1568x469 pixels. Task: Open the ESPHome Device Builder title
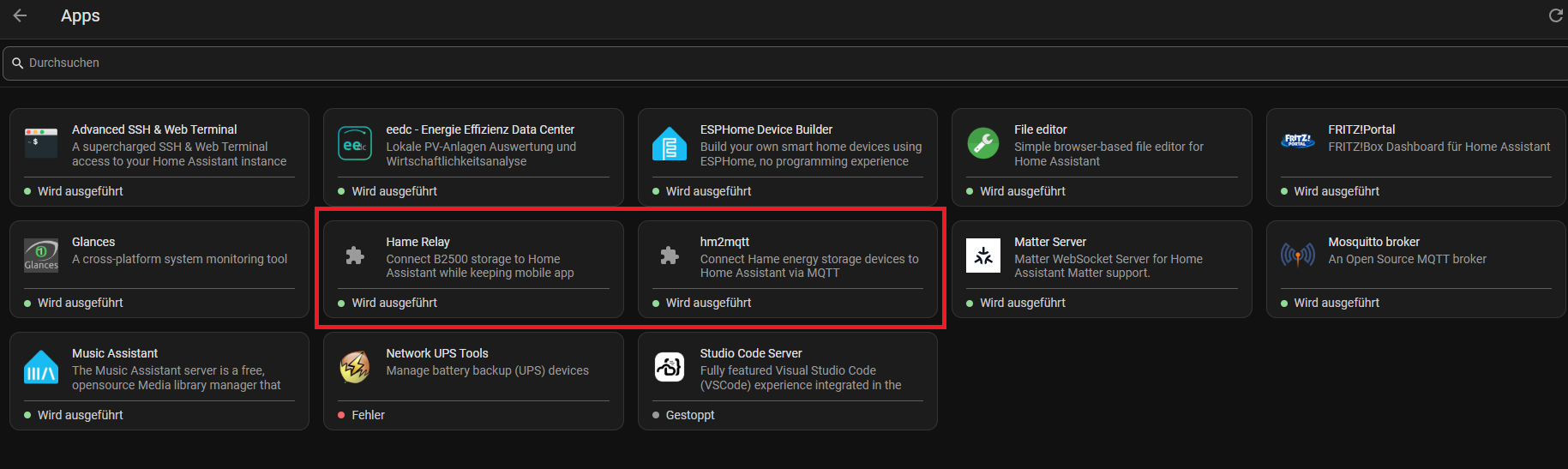point(766,129)
